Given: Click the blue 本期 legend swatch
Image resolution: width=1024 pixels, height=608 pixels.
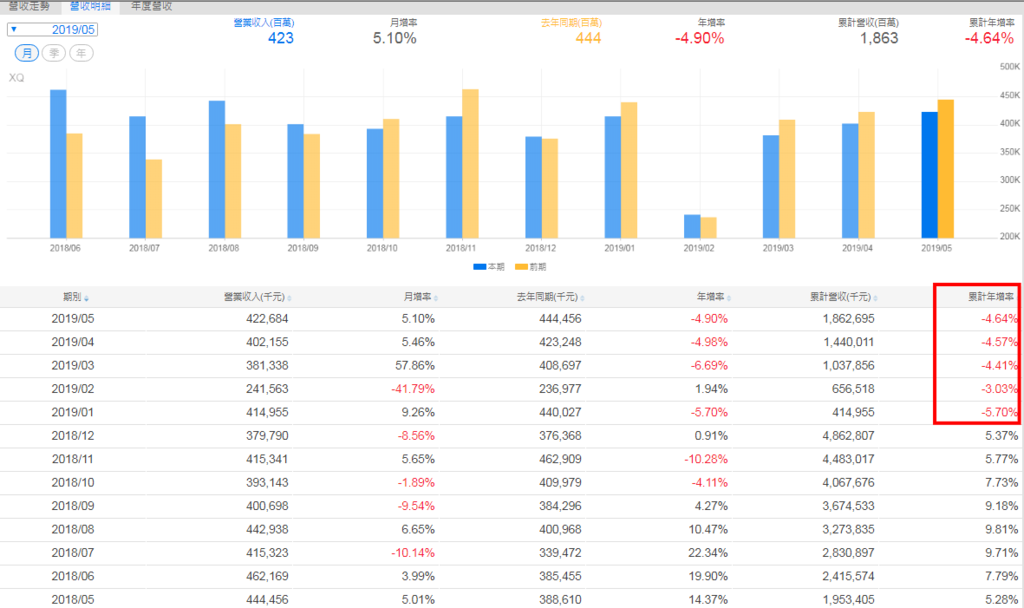Looking at the screenshot, I should pyautogui.click(x=480, y=266).
